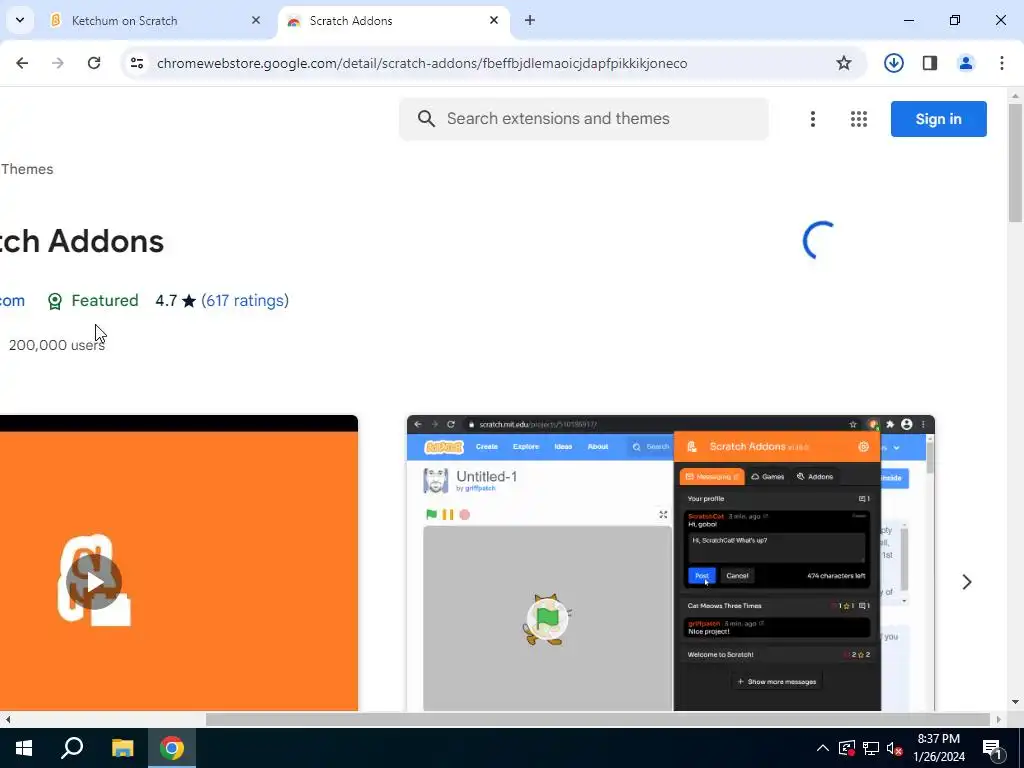Open web store more options menu
1024x768 pixels.
[x=813, y=119]
